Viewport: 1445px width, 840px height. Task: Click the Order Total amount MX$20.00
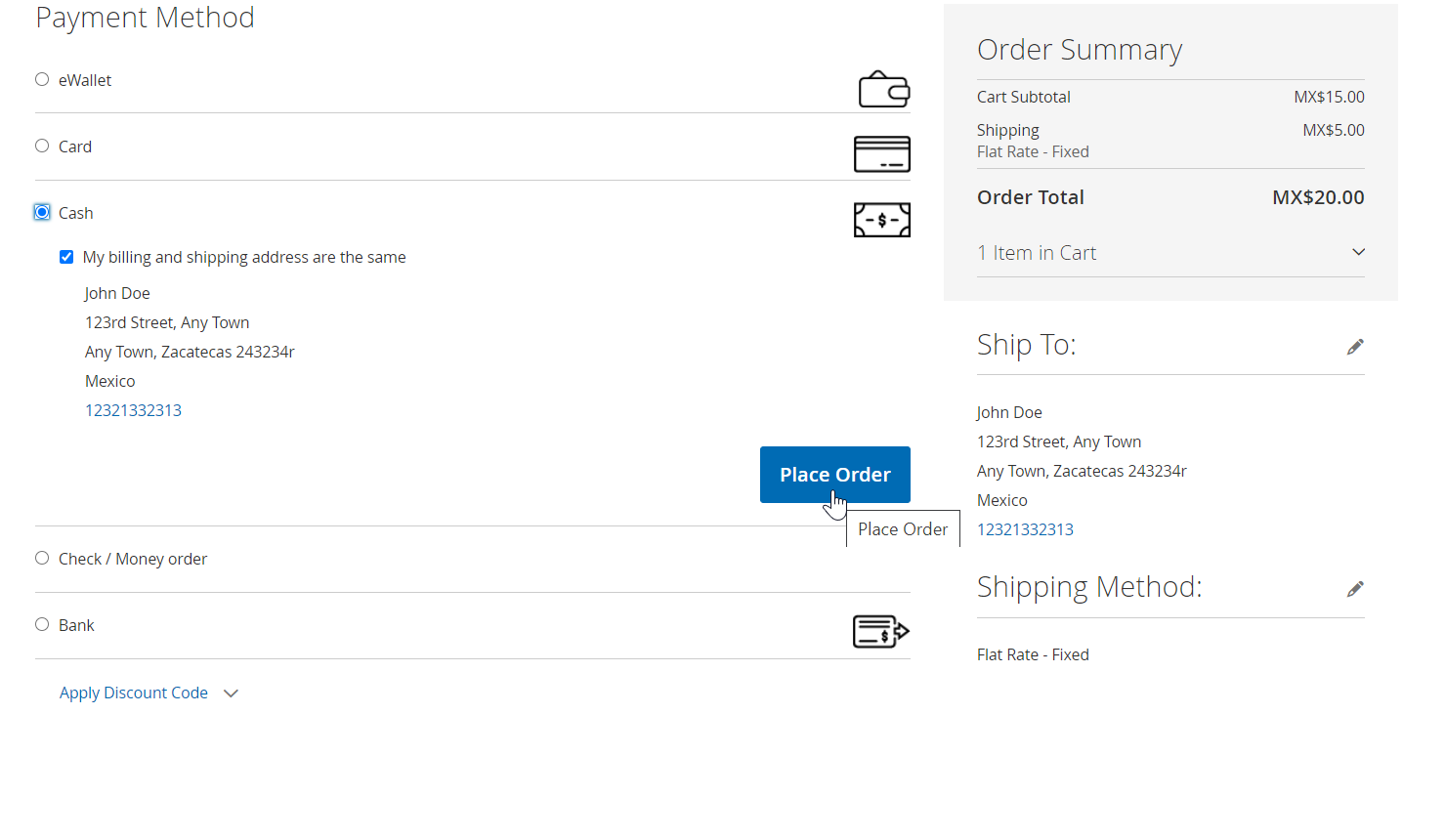coord(1317,198)
